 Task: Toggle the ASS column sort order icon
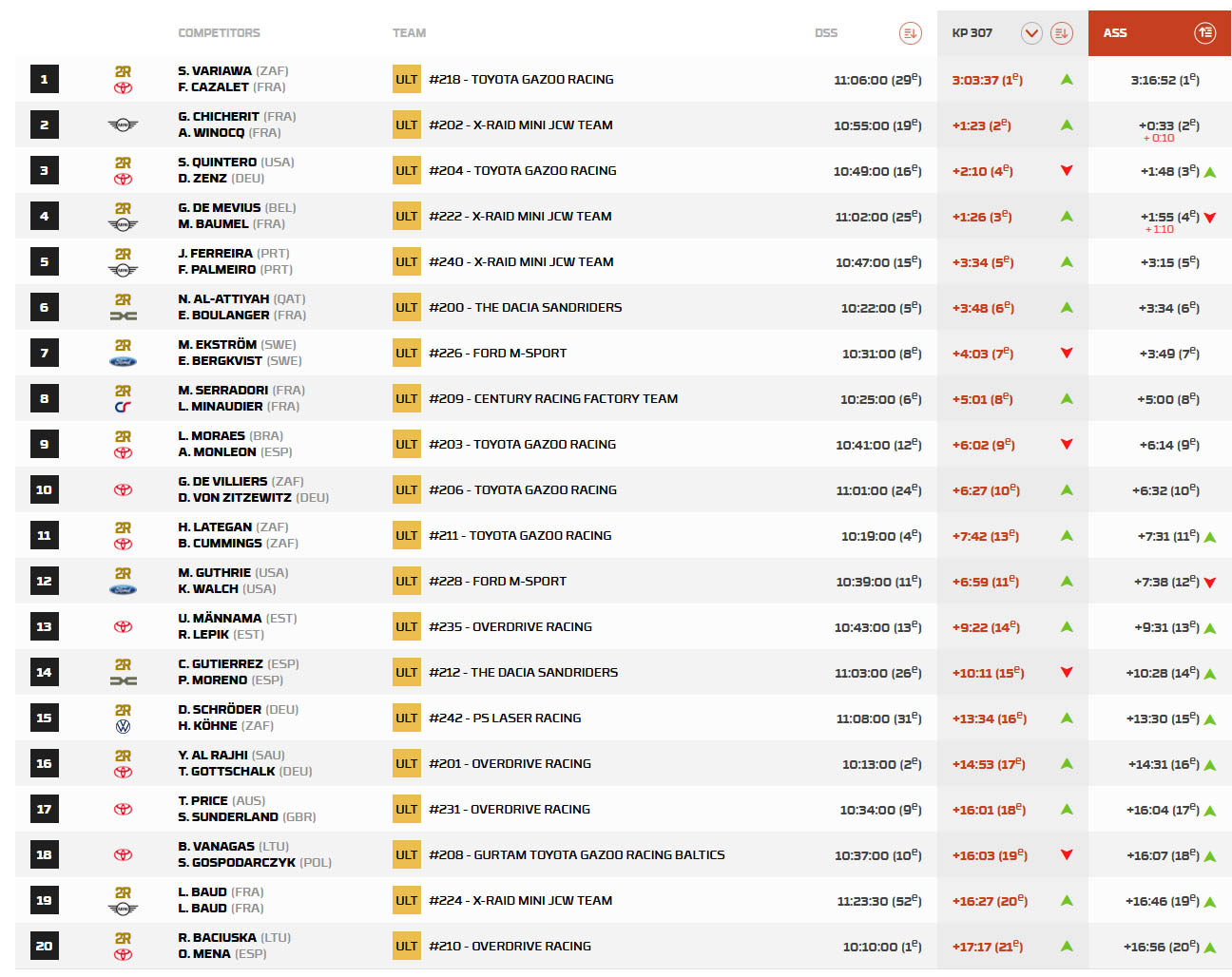[1204, 33]
